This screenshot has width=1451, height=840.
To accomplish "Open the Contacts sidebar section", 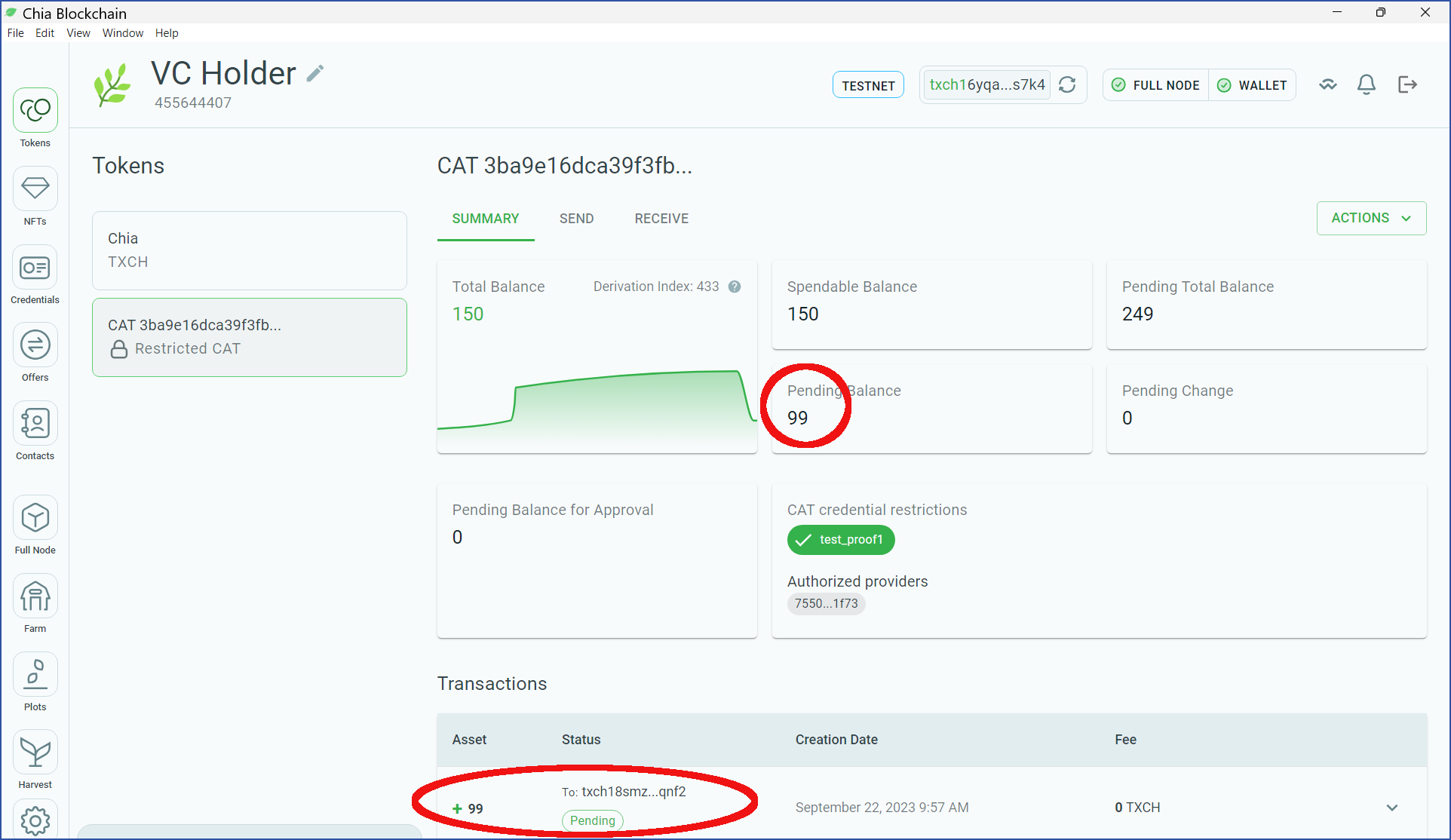I will point(35,431).
